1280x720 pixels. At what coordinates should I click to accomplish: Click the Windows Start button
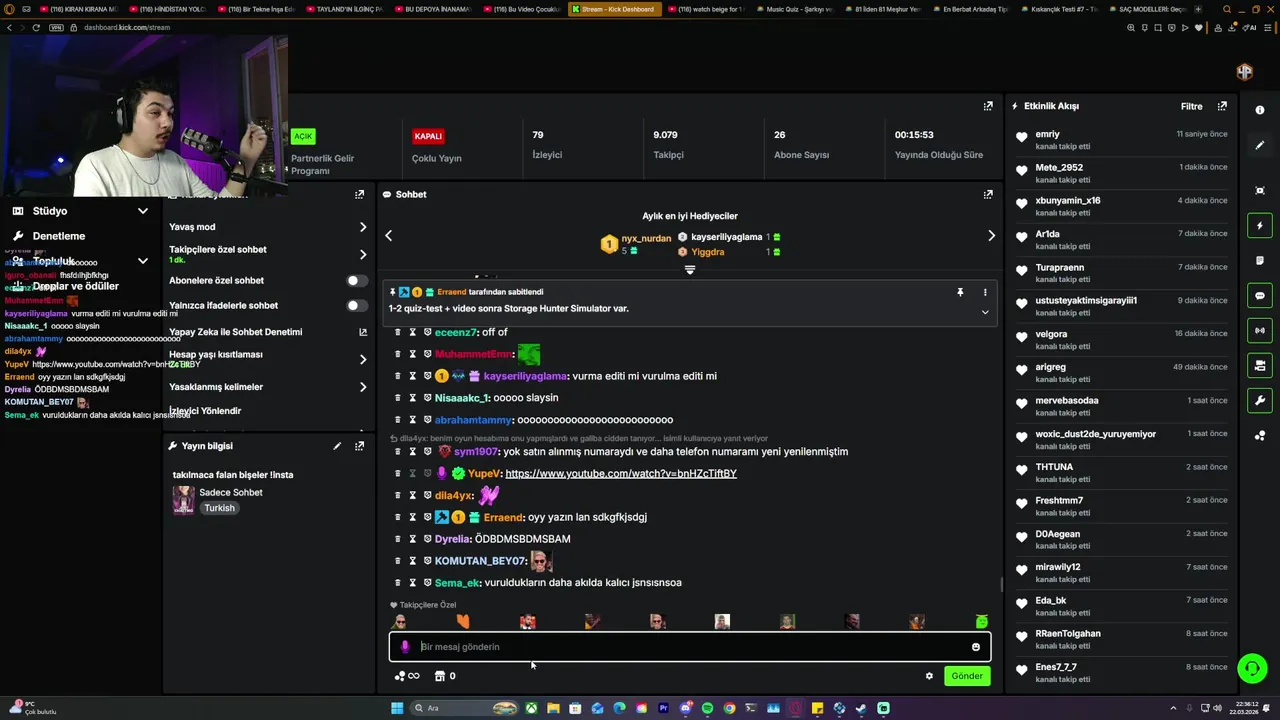coord(397,708)
